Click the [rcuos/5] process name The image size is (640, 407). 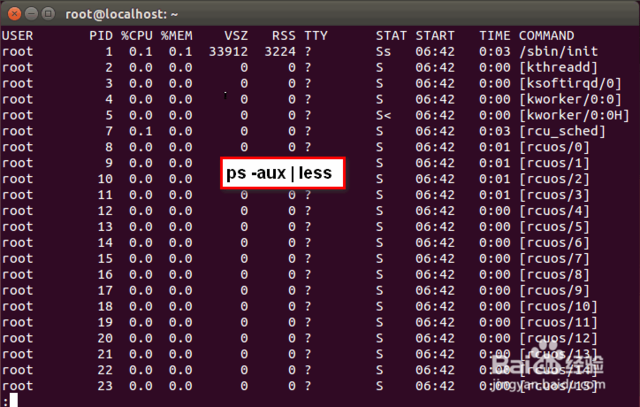point(554,227)
